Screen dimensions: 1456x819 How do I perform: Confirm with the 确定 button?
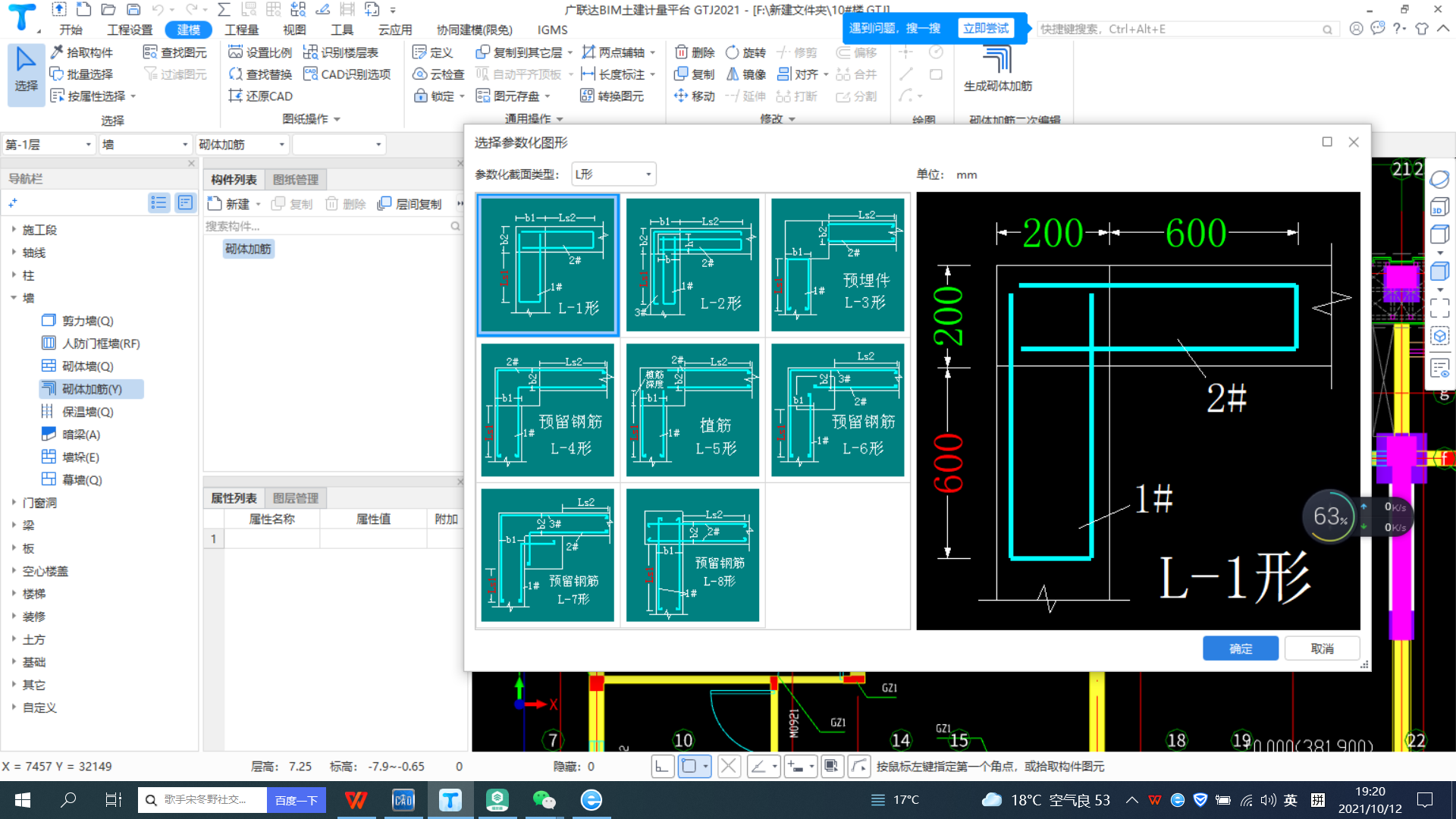click(x=1241, y=648)
